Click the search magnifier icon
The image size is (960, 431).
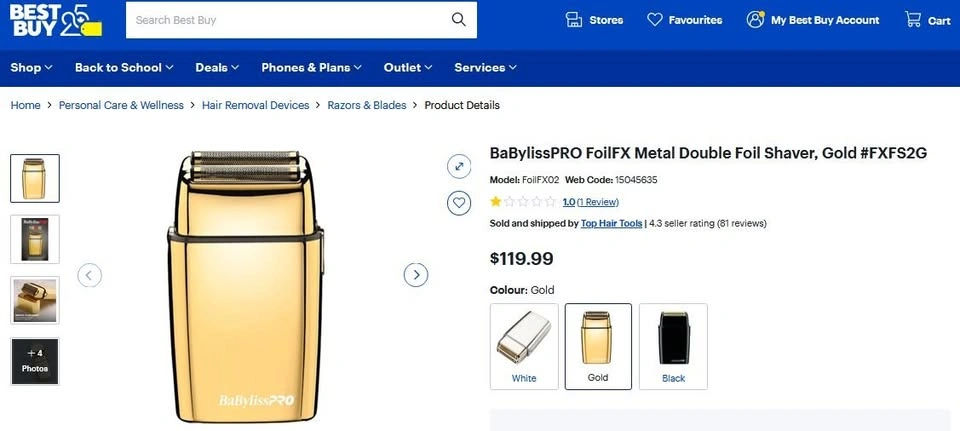point(459,20)
